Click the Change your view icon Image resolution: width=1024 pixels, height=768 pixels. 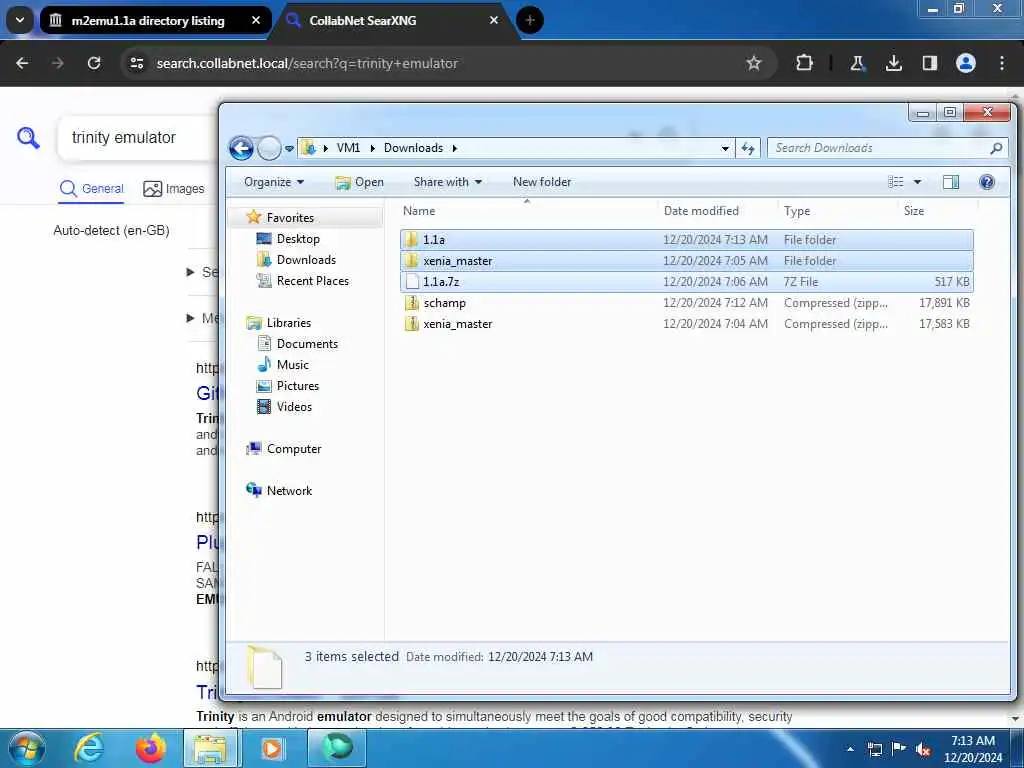[x=896, y=182]
